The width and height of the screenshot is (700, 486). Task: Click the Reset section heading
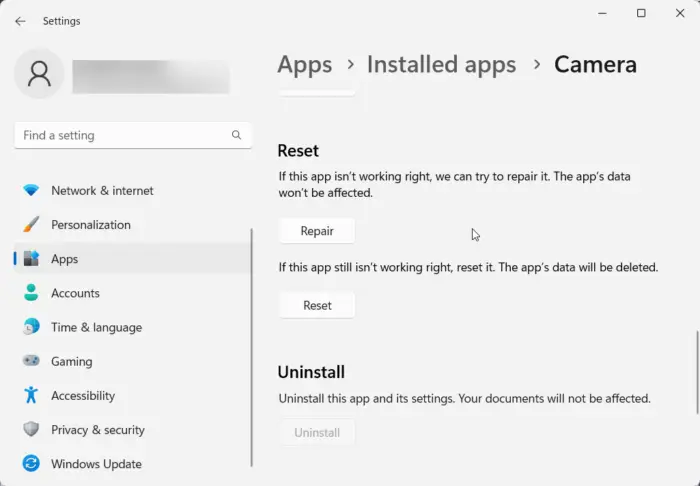298,150
